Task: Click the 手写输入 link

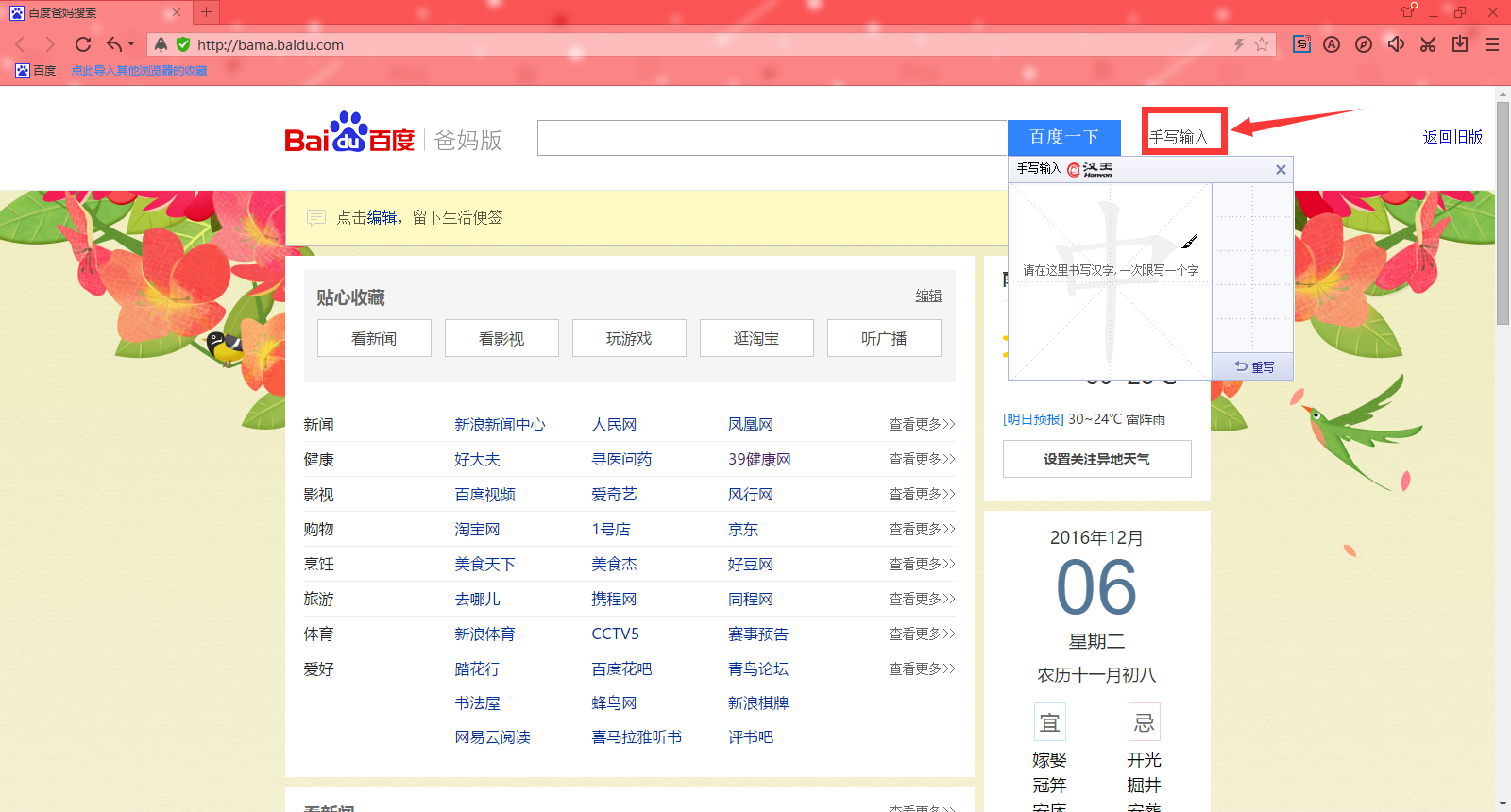Action: click(x=1179, y=138)
